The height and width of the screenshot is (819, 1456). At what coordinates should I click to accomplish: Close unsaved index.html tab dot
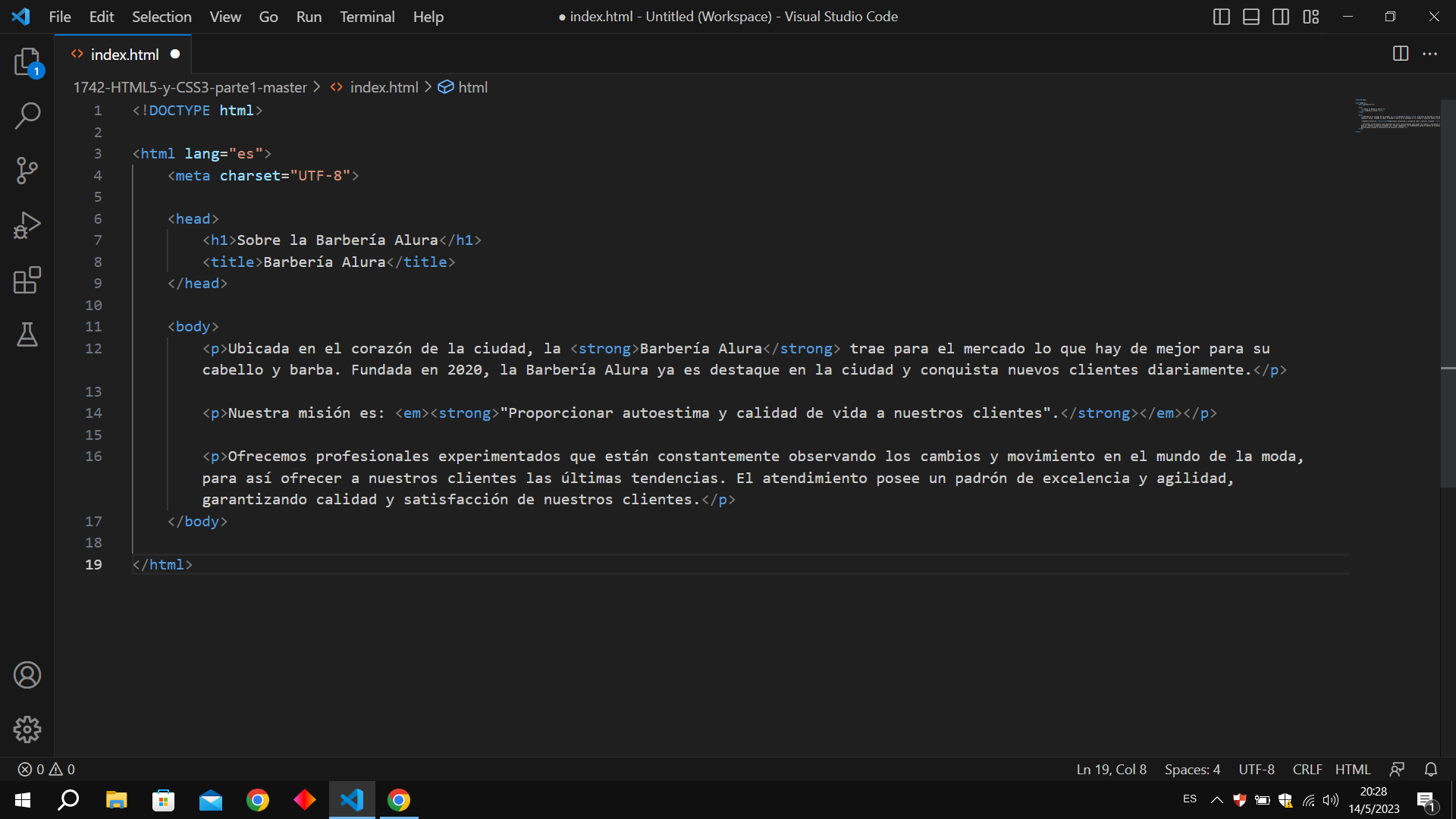point(175,54)
